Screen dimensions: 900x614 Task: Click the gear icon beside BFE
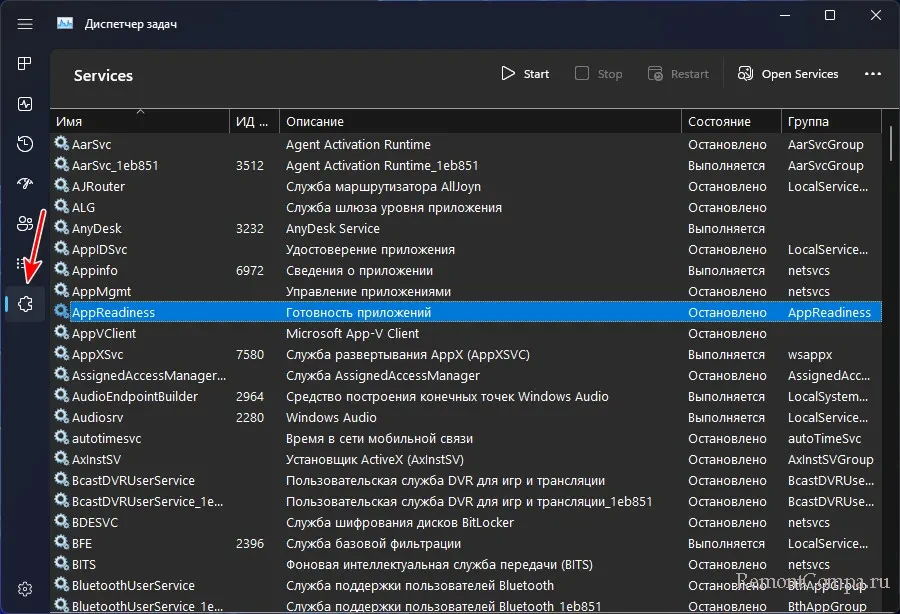pyautogui.click(x=61, y=542)
